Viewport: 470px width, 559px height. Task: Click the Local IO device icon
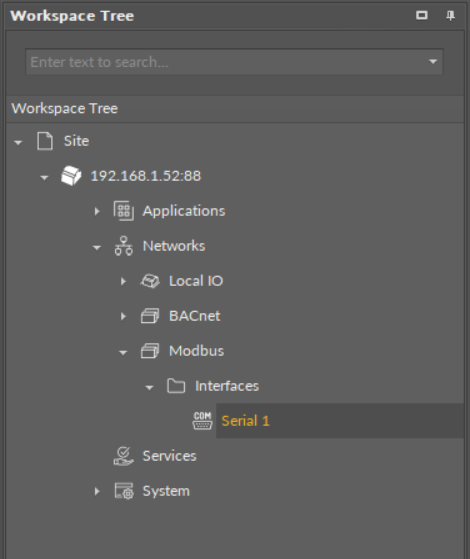click(x=150, y=281)
